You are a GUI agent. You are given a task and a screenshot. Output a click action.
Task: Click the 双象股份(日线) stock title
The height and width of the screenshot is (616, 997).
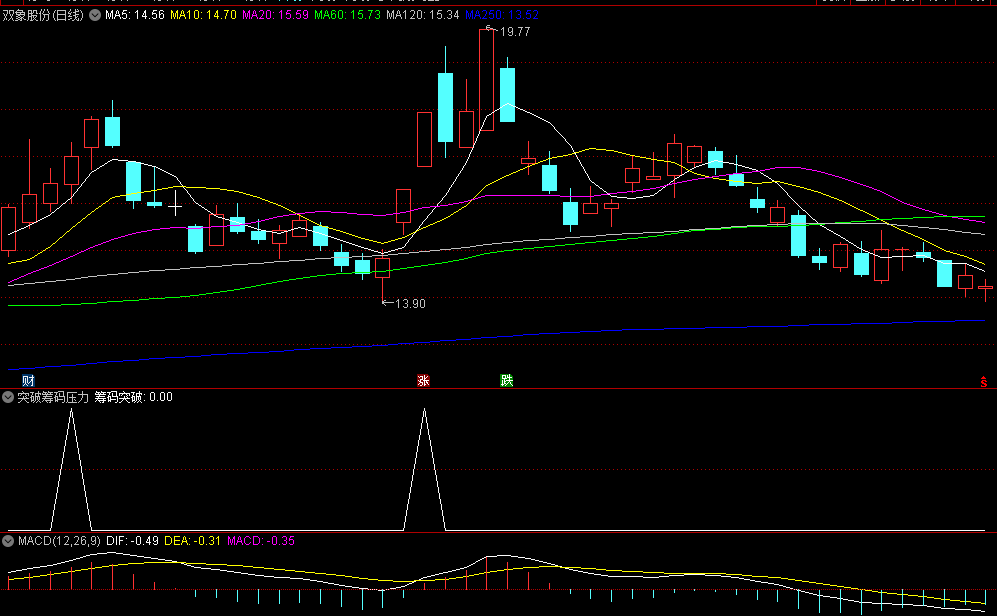pyautogui.click(x=43, y=15)
